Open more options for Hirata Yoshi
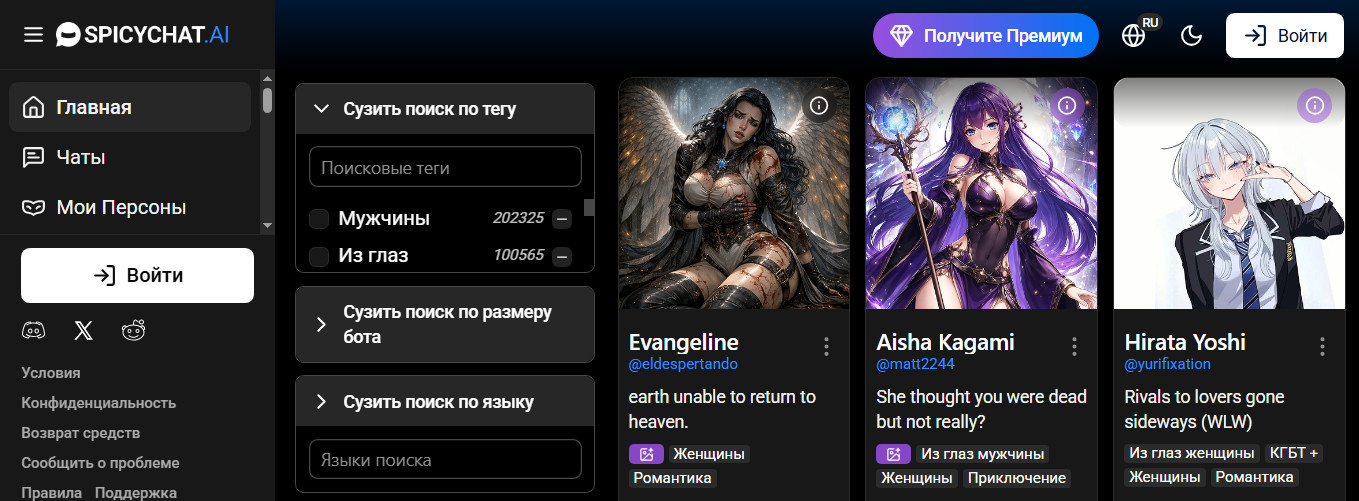Screen dimensions: 1359x501 point(1322,346)
